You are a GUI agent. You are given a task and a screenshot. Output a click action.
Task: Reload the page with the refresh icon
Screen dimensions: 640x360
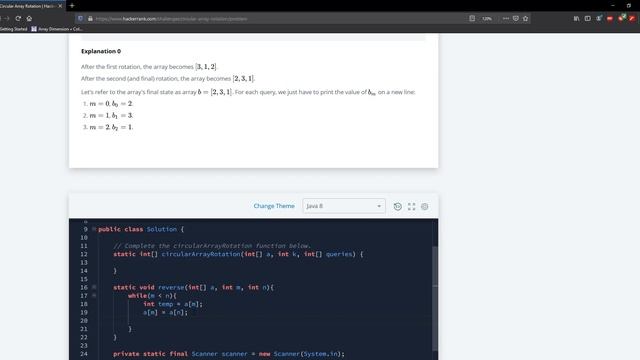[18, 18]
